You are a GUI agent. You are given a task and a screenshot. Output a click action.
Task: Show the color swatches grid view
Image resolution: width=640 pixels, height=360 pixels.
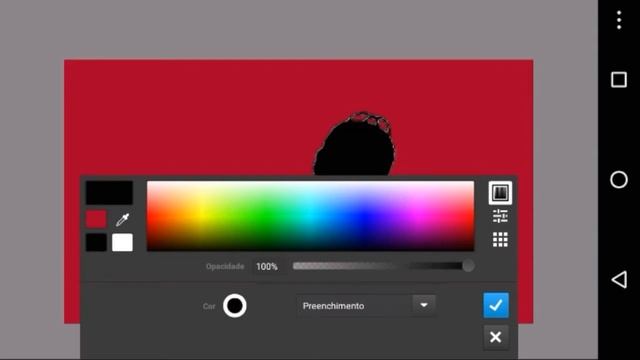pos(500,240)
